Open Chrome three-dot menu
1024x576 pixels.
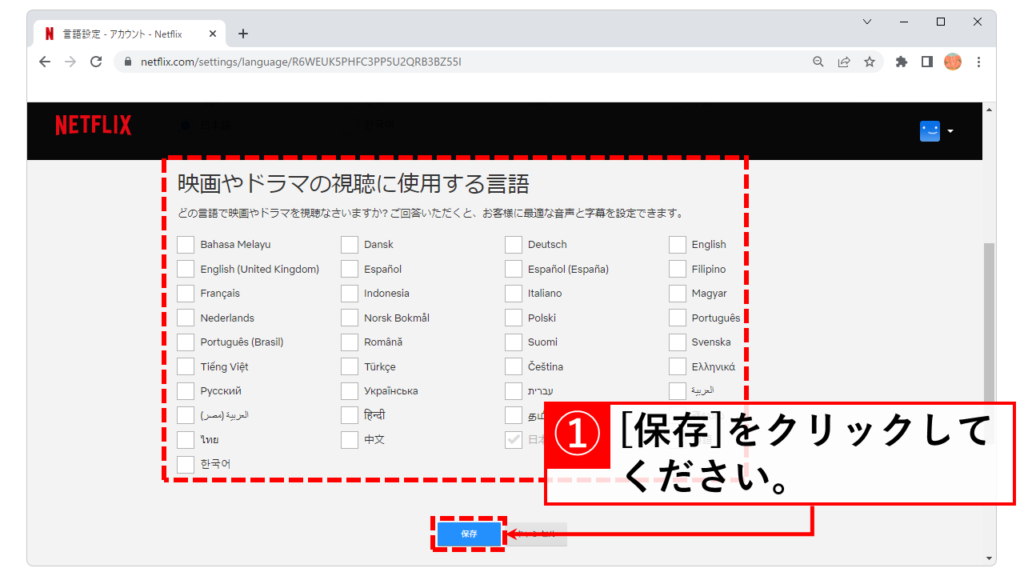(978, 62)
